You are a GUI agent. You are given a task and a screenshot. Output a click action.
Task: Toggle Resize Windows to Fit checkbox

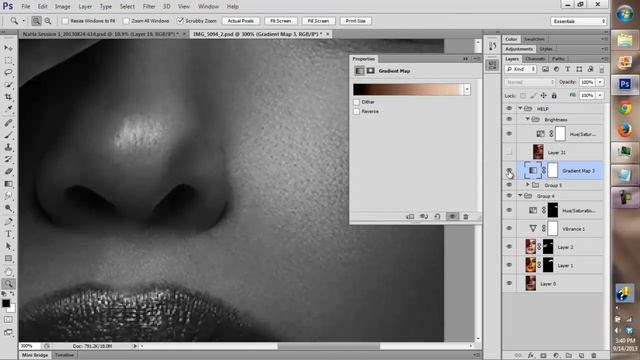click(65, 21)
